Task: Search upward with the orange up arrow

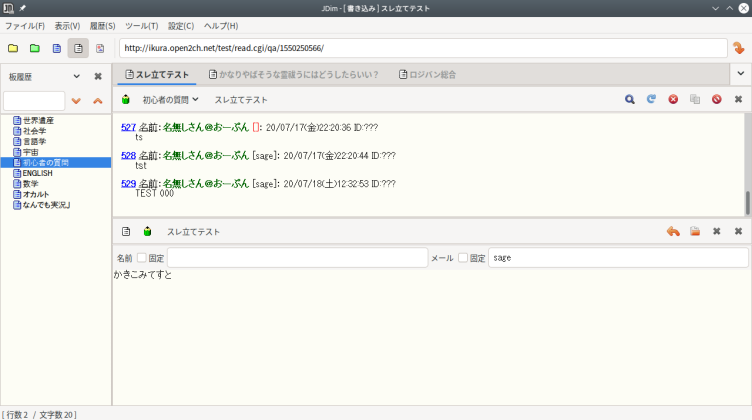Action: click(97, 101)
